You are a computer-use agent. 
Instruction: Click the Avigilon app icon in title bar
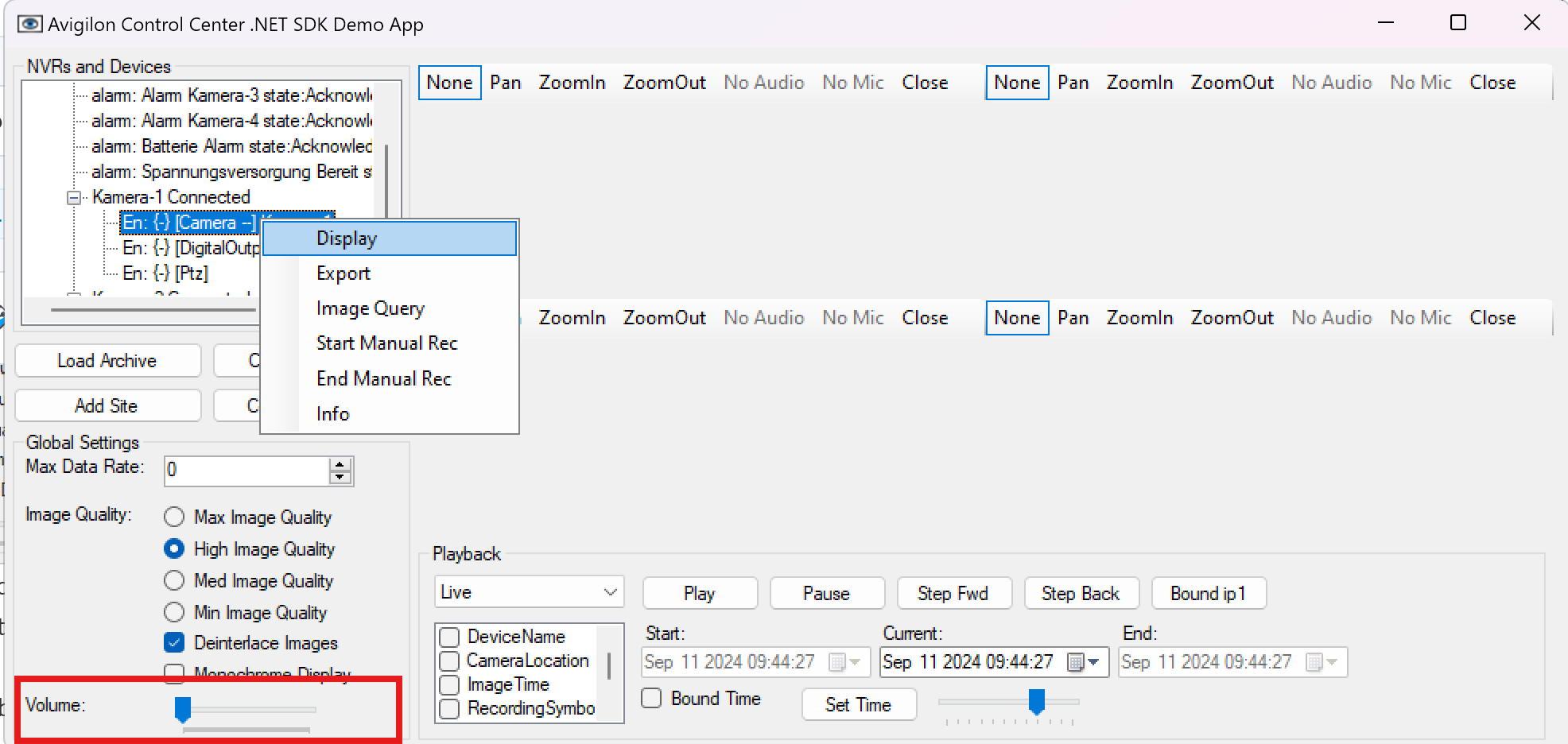[29, 24]
